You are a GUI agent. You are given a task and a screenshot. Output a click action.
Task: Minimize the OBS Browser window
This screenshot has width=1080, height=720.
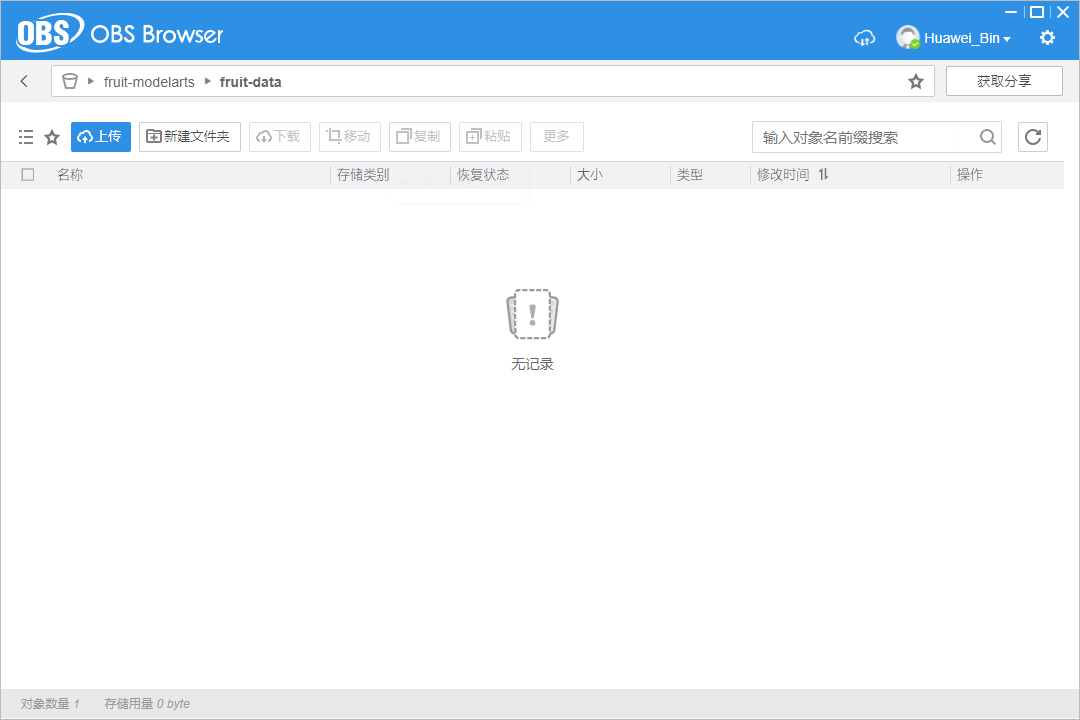pos(1011,12)
